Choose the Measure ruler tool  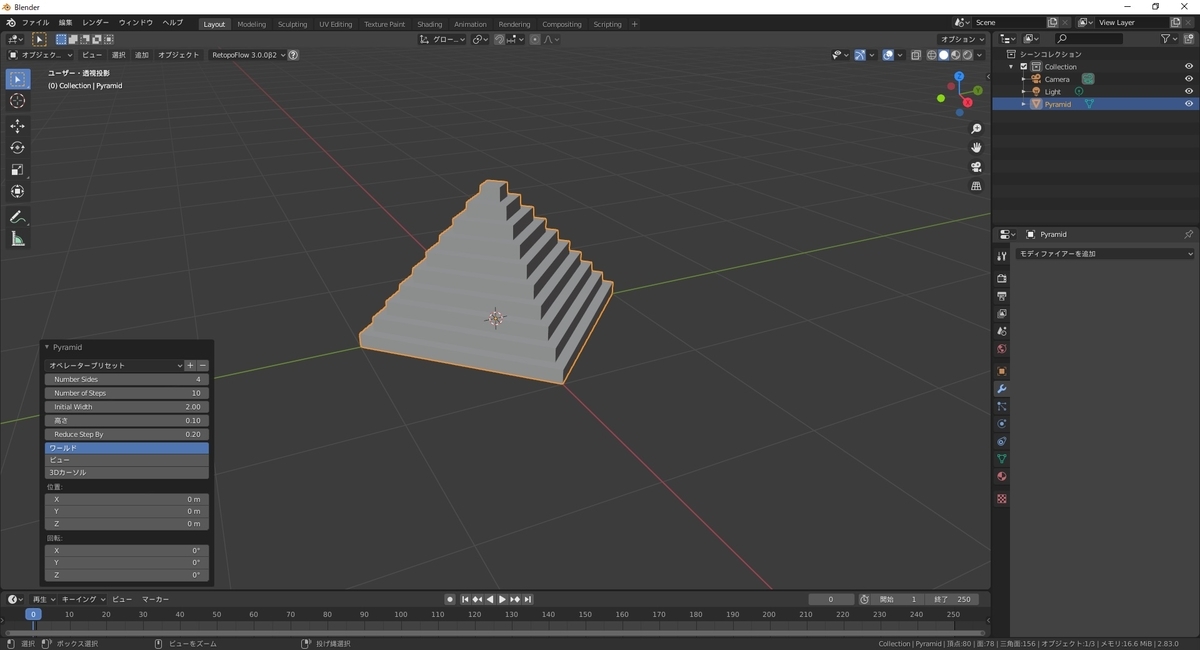(x=18, y=239)
